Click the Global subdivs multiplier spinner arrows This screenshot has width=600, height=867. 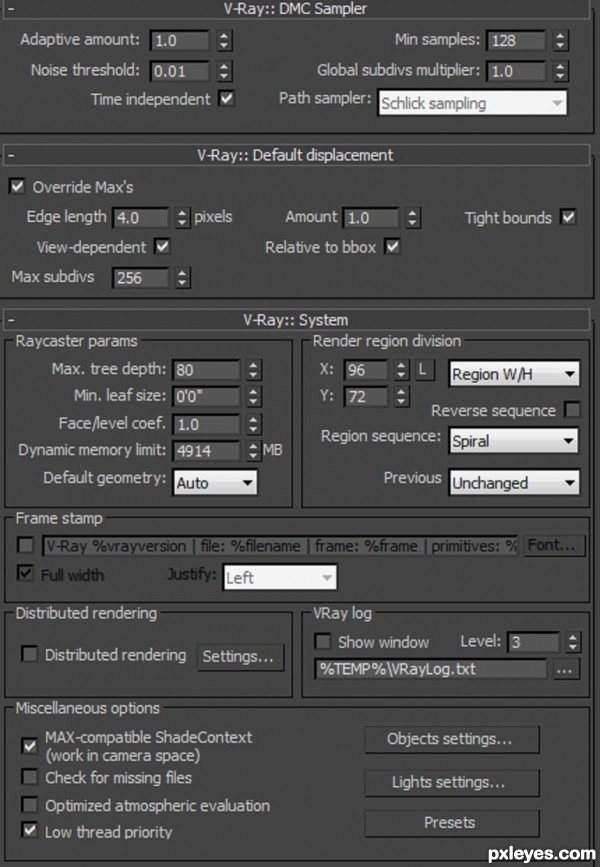[560, 71]
